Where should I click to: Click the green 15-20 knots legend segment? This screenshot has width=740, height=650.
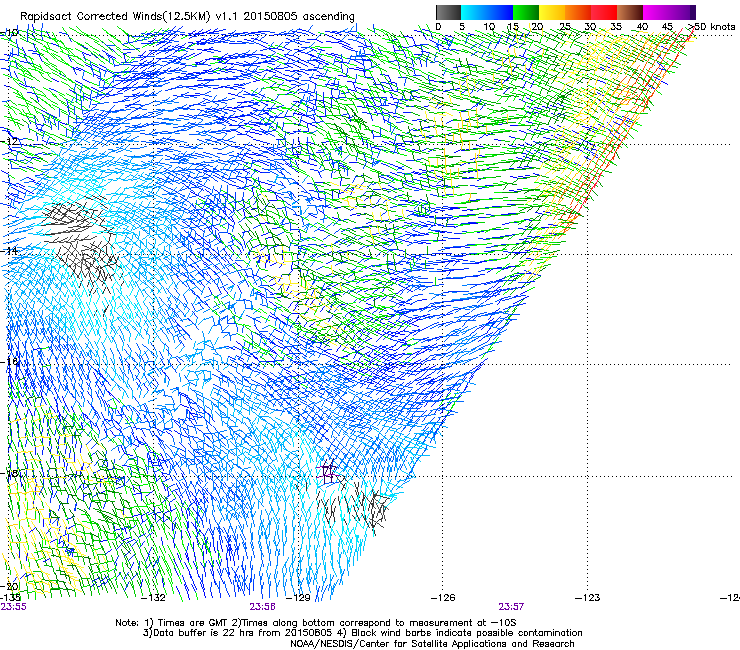pos(526,12)
